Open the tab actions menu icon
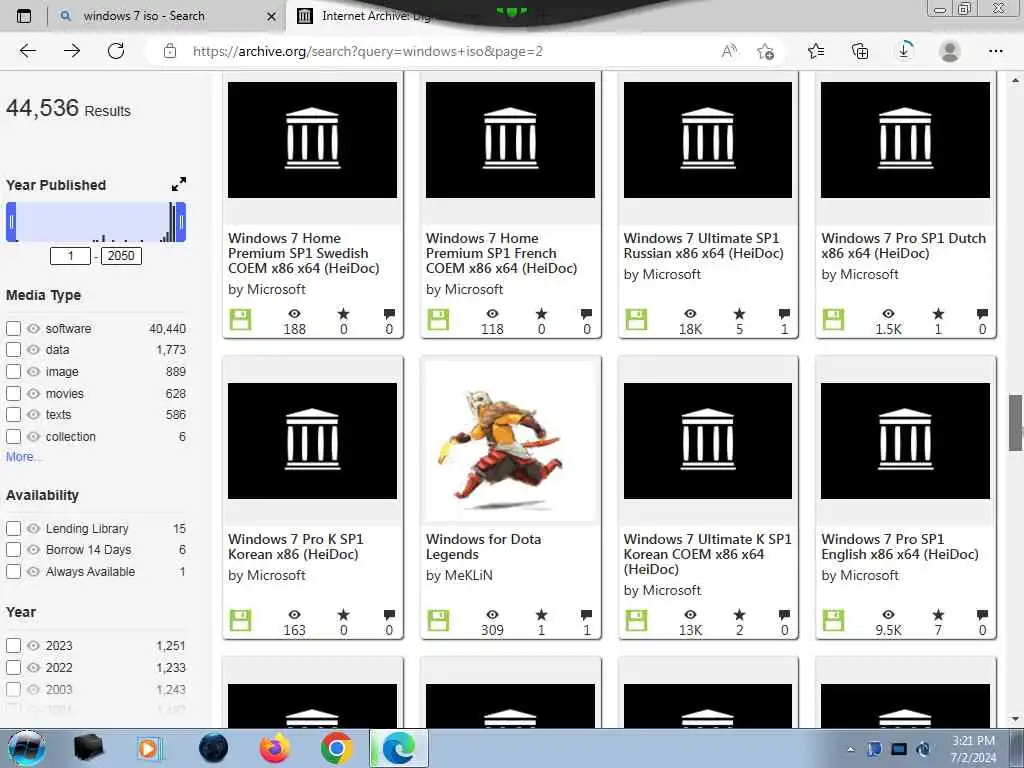 [24, 16]
